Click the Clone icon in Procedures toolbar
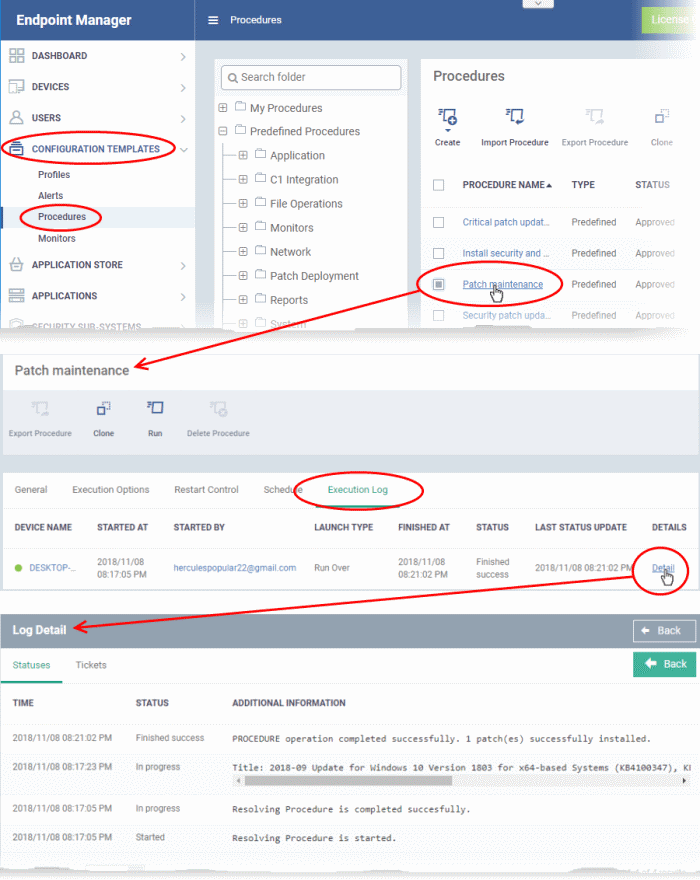This screenshot has width=700, height=880. (662, 116)
